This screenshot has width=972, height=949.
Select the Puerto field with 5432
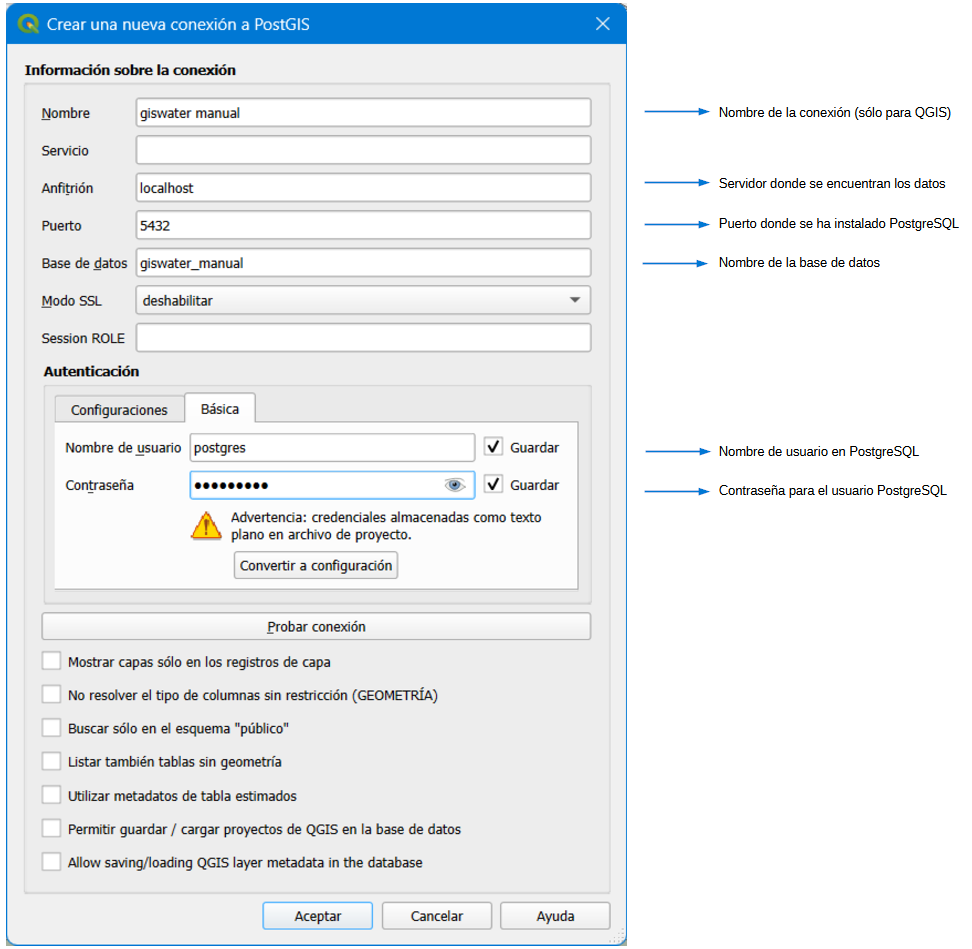363,226
